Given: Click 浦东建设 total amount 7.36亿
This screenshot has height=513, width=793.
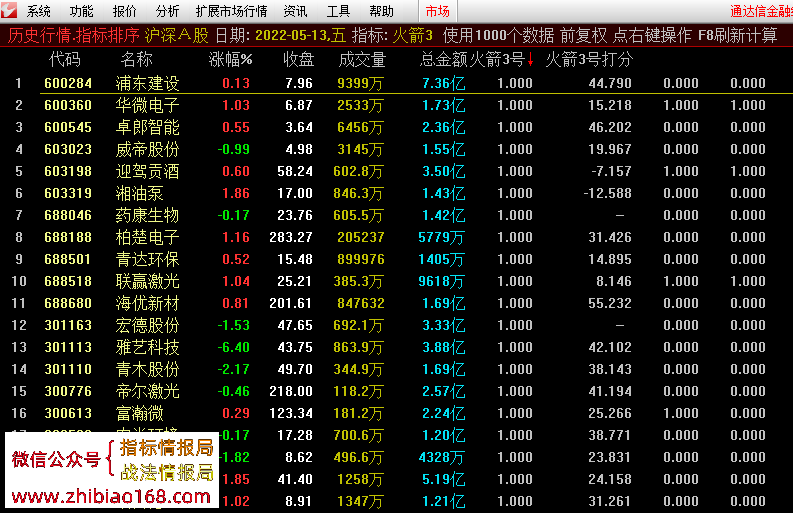Looking at the screenshot, I should (444, 83).
